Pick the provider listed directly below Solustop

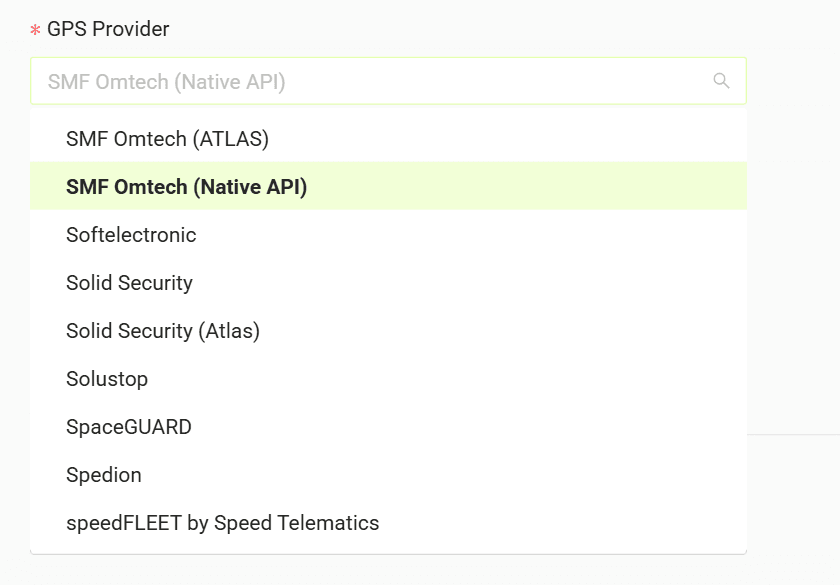[388, 426]
